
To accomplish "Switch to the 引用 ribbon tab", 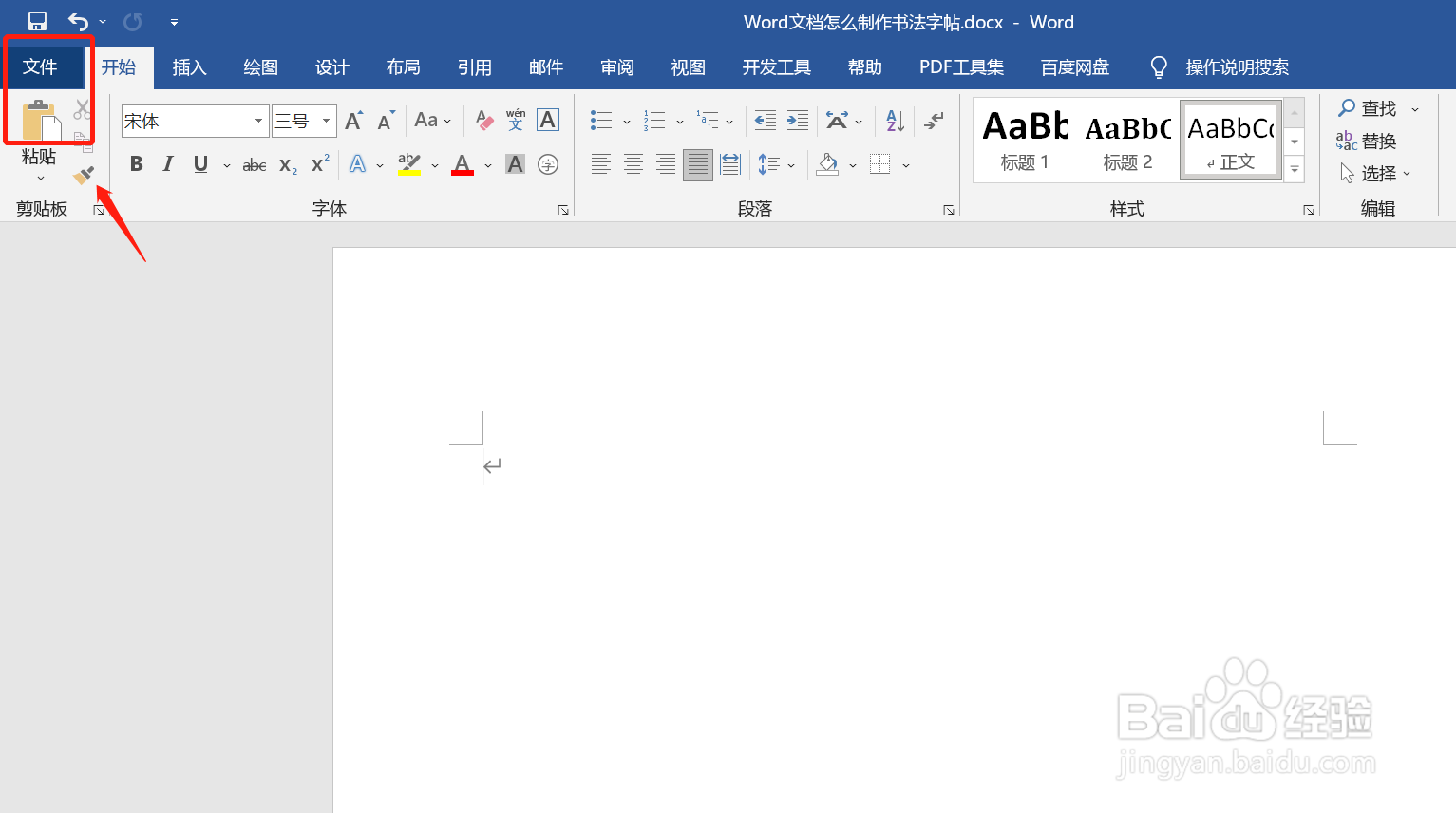I will coord(474,67).
